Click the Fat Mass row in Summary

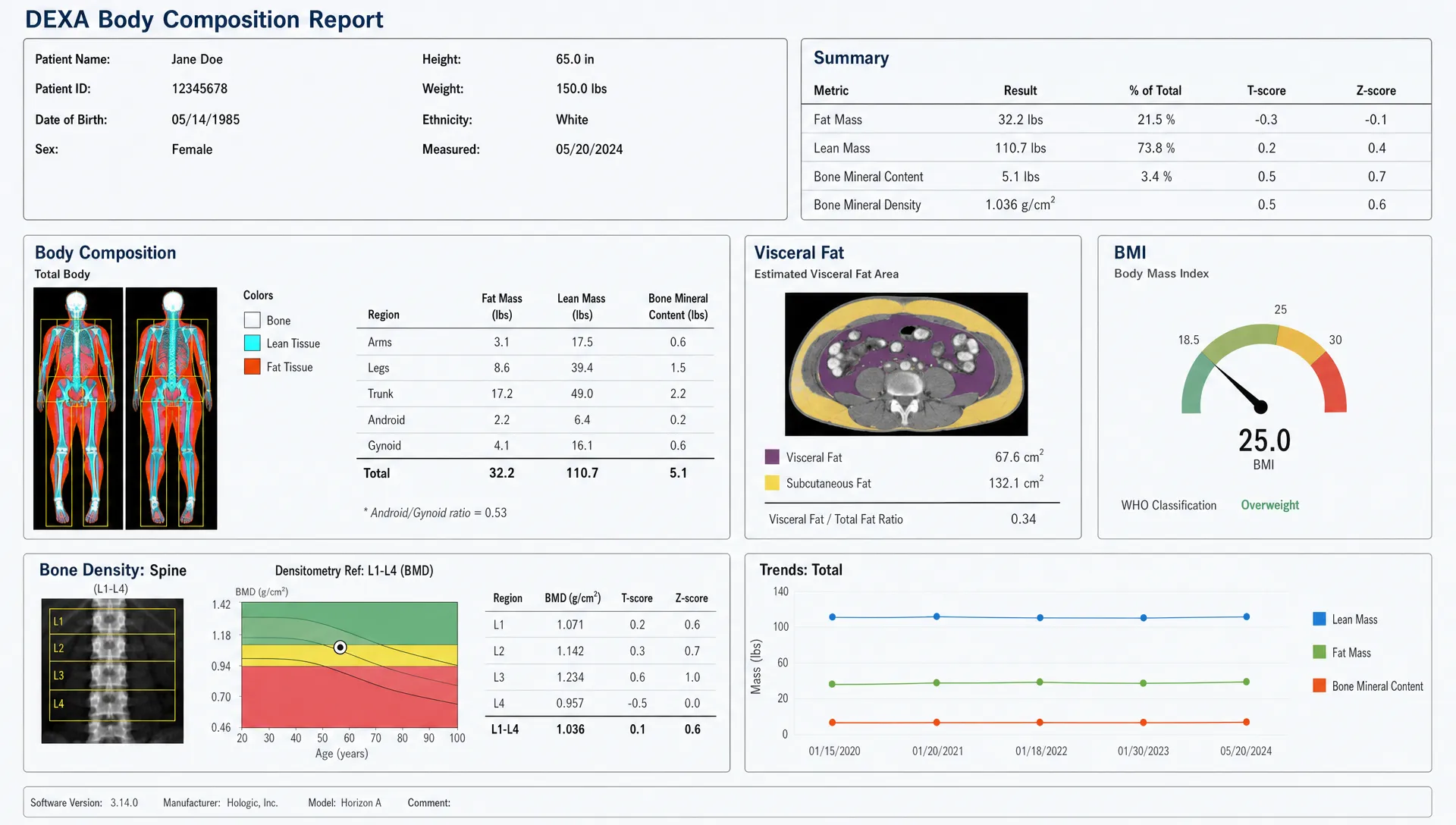click(x=1116, y=120)
